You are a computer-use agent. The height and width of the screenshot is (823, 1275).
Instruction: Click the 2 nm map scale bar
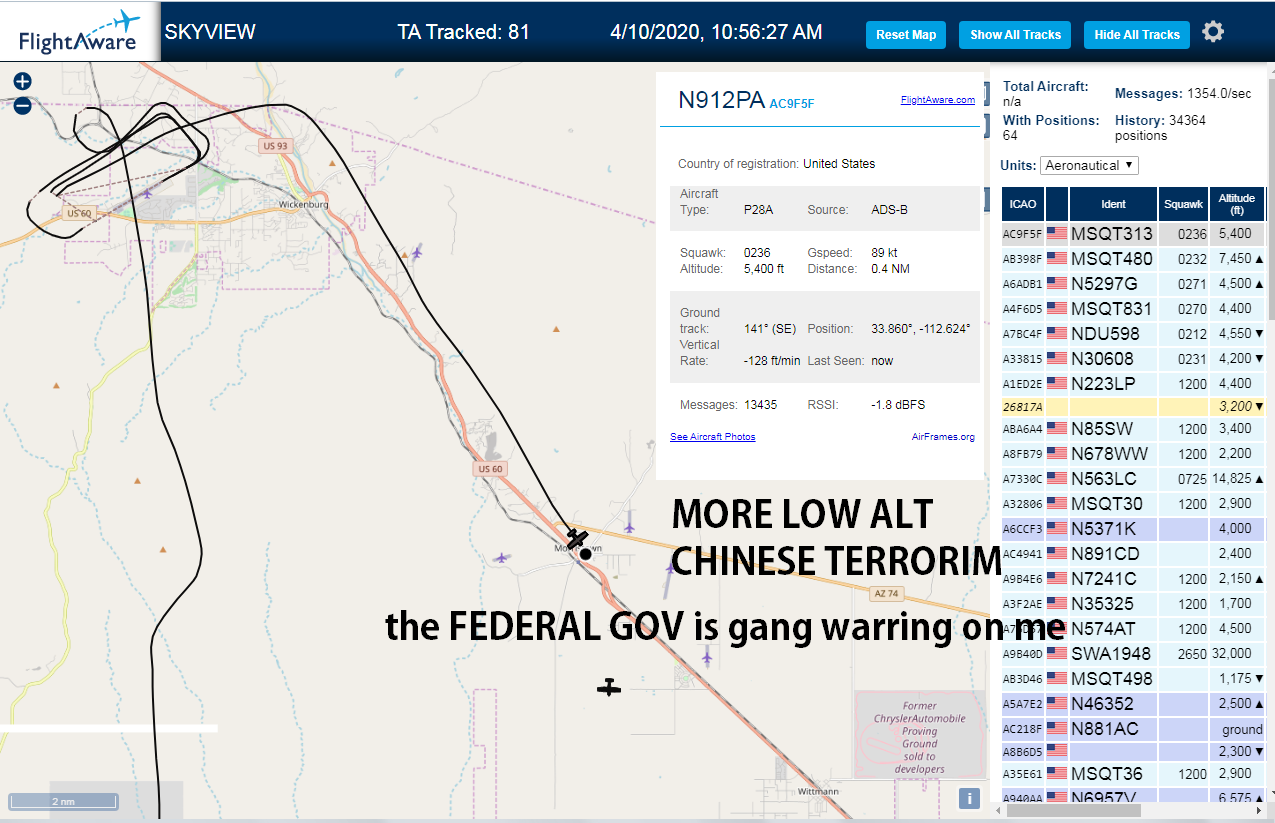click(x=63, y=802)
